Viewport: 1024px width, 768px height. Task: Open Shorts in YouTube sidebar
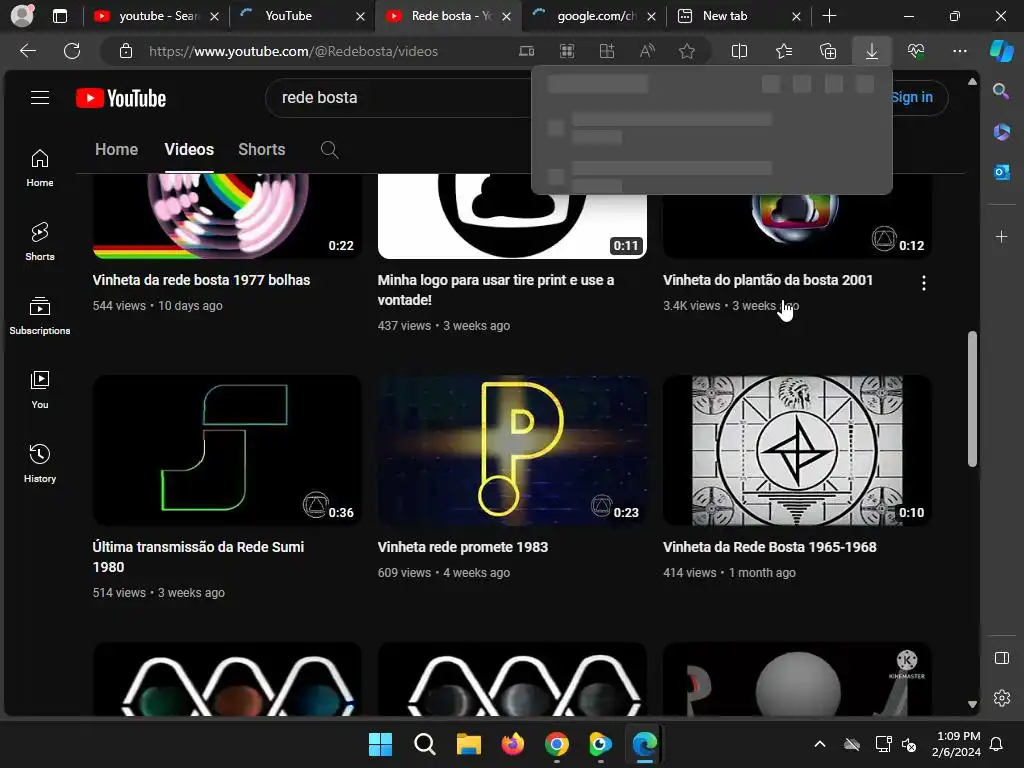[40, 242]
